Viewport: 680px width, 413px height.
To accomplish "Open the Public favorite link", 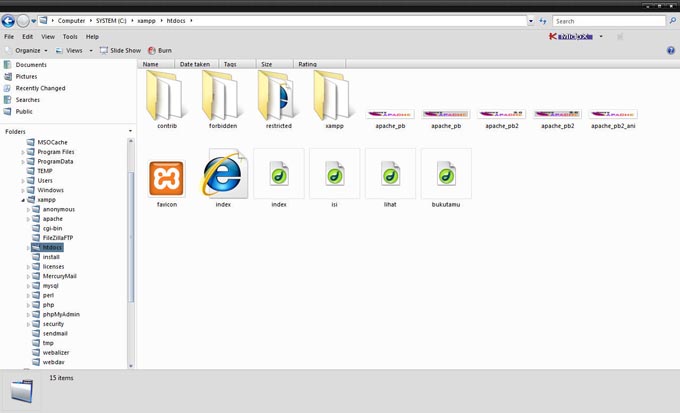I will click(18, 111).
